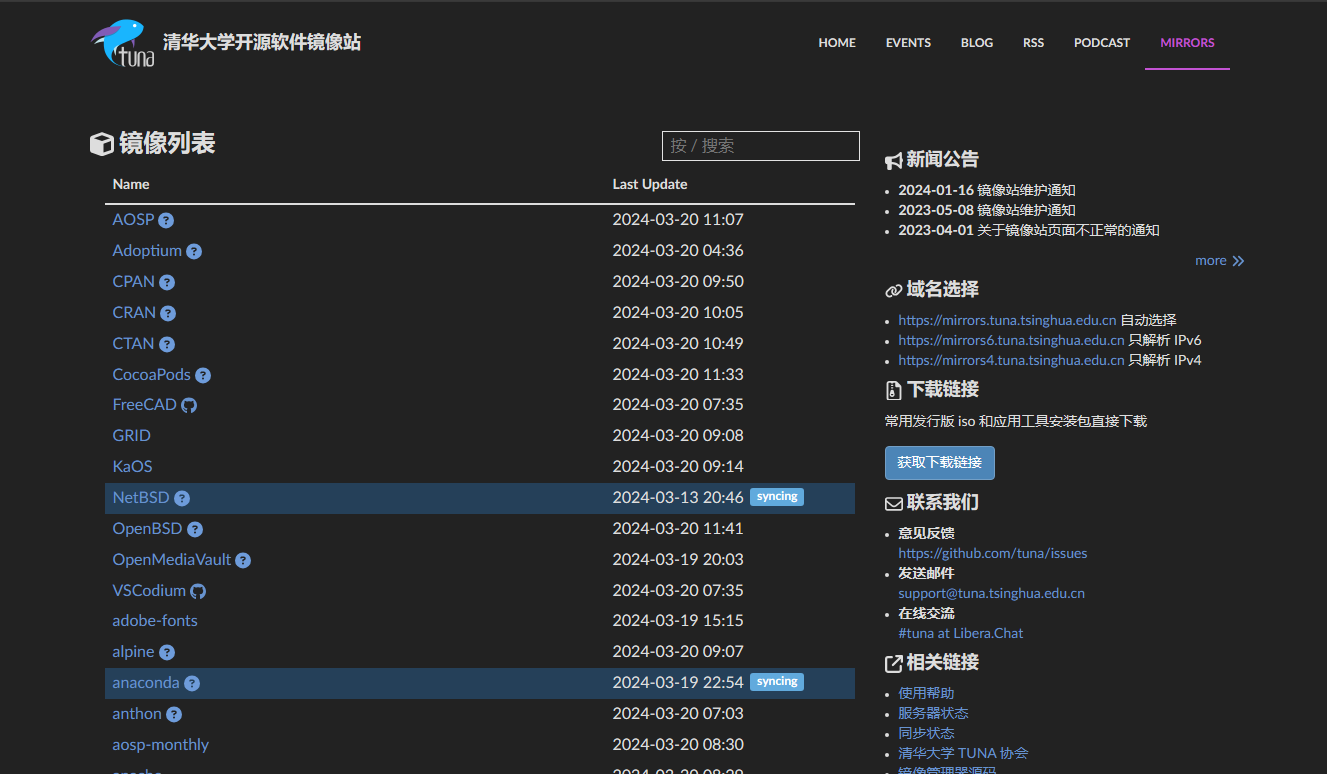1327x774 pixels.
Task: Click the mirror search input field
Action: click(x=761, y=146)
